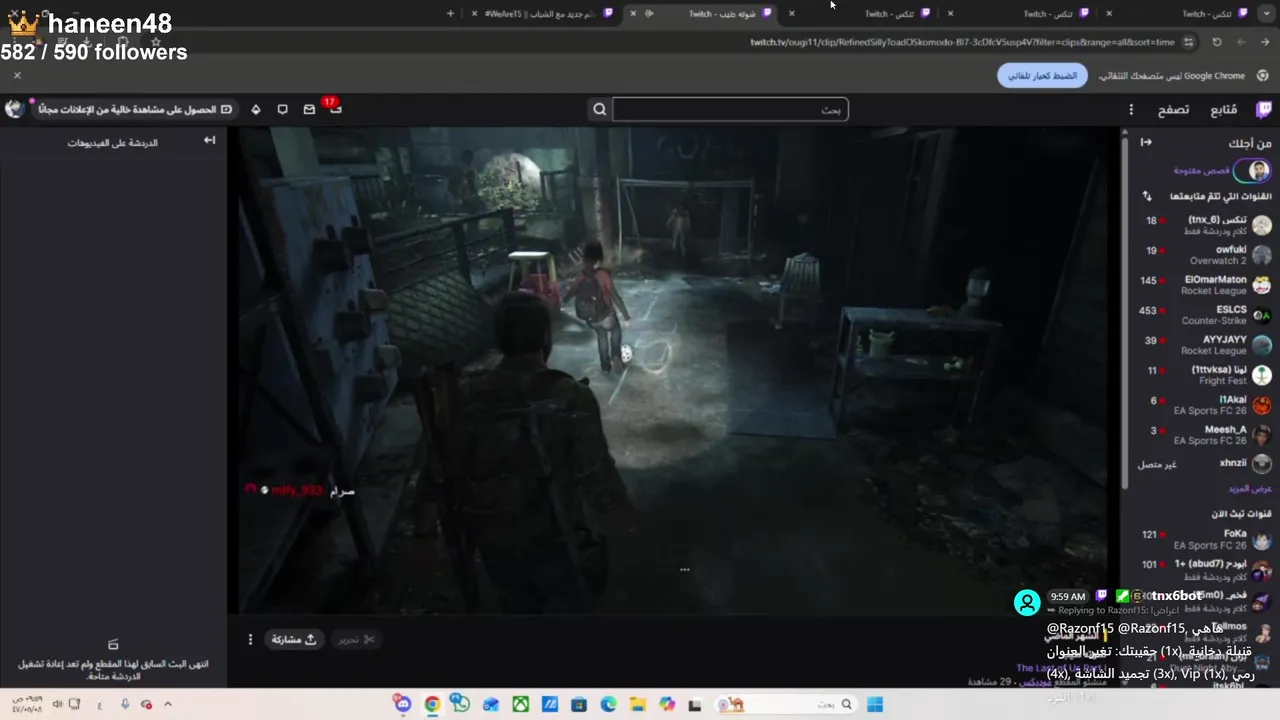Open WhatsApp from the taskbar
The image size is (1280, 720).
click(461, 704)
